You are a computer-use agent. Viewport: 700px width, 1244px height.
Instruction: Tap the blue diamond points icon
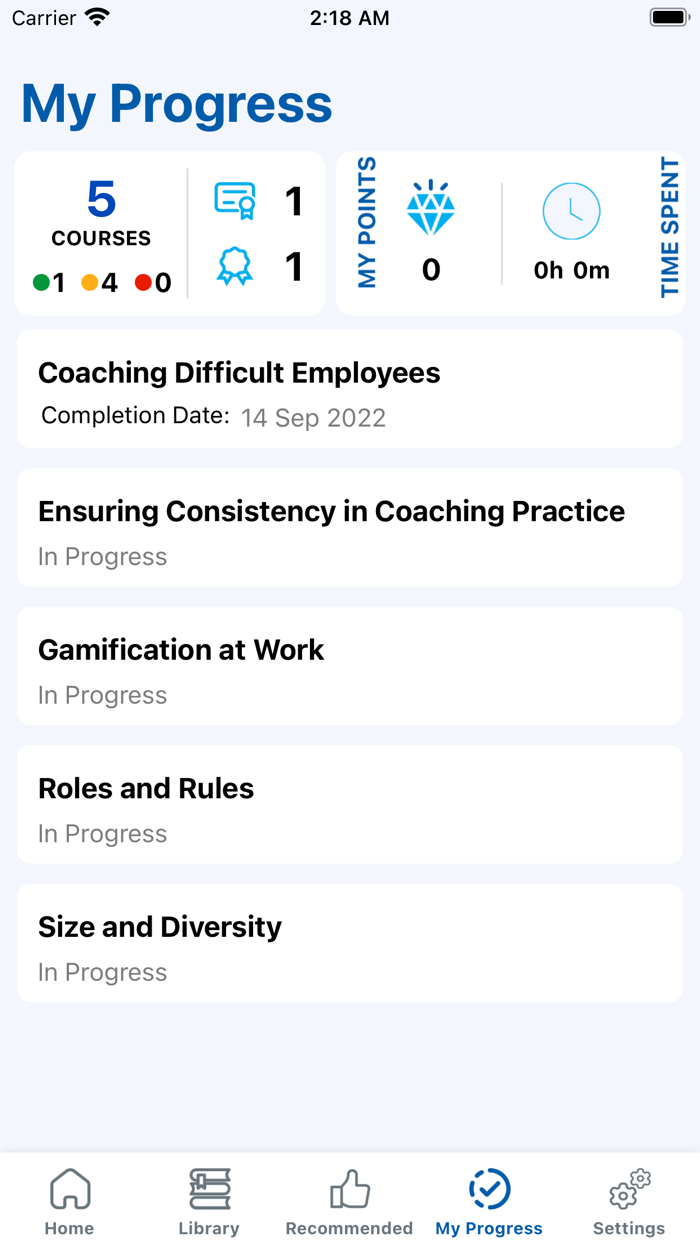(431, 208)
